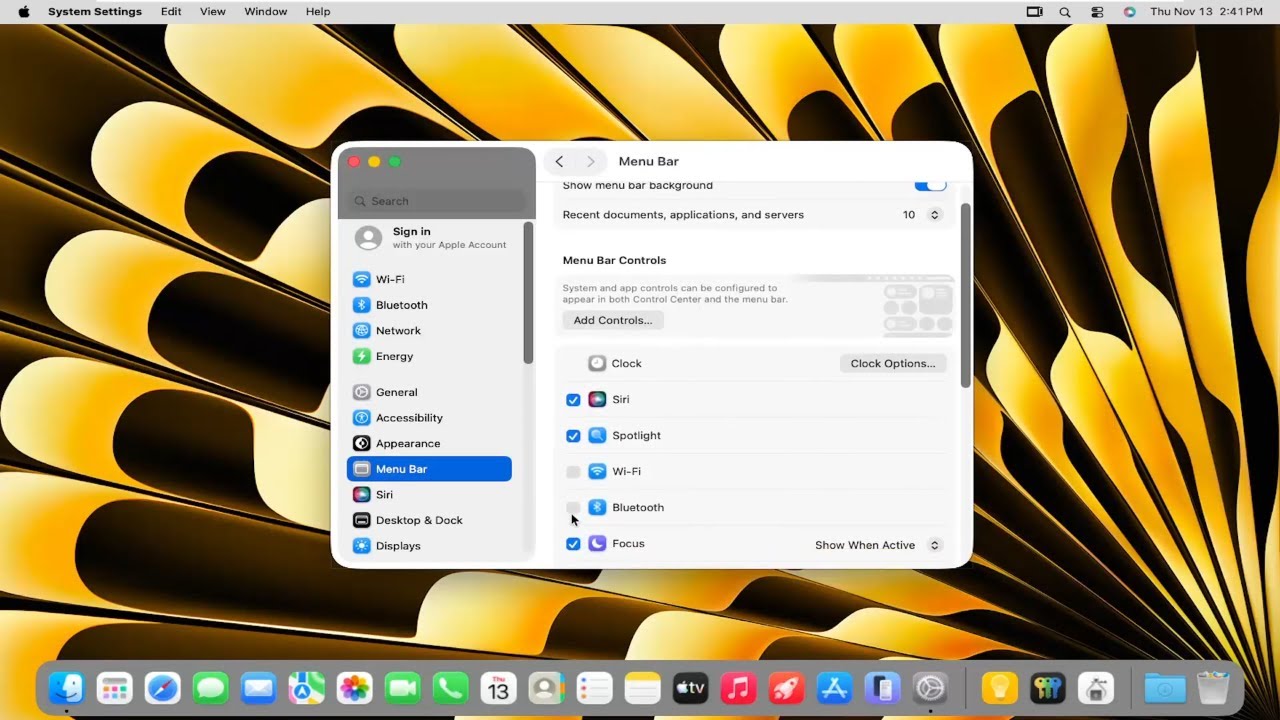Open Photos app in the Dock
The height and width of the screenshot is (720, 1280).
click(x=354, y=688)
